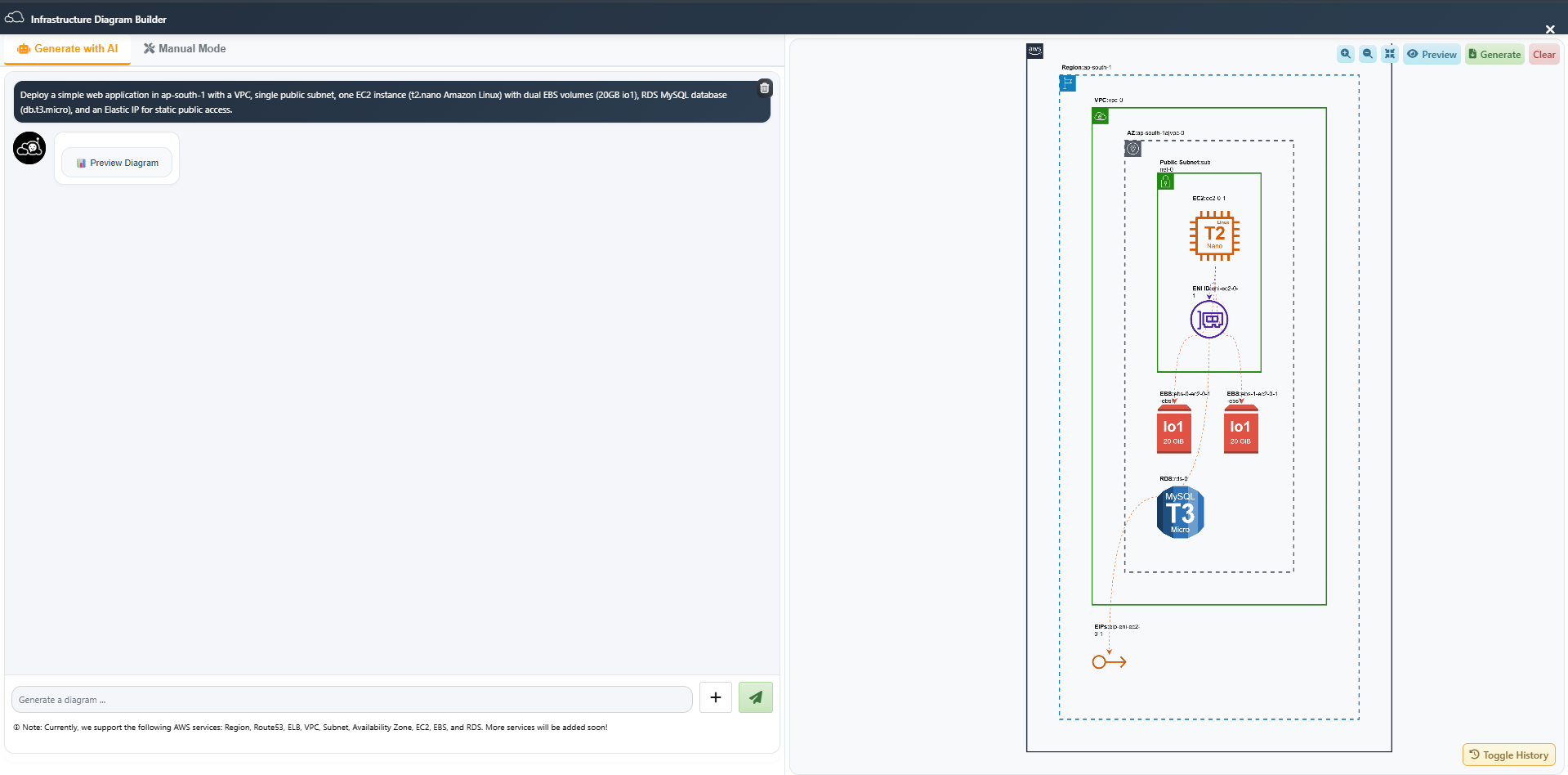Delete the prompt message with trash icon
This screenshot has width=1568, height=775.
point(764,88)
